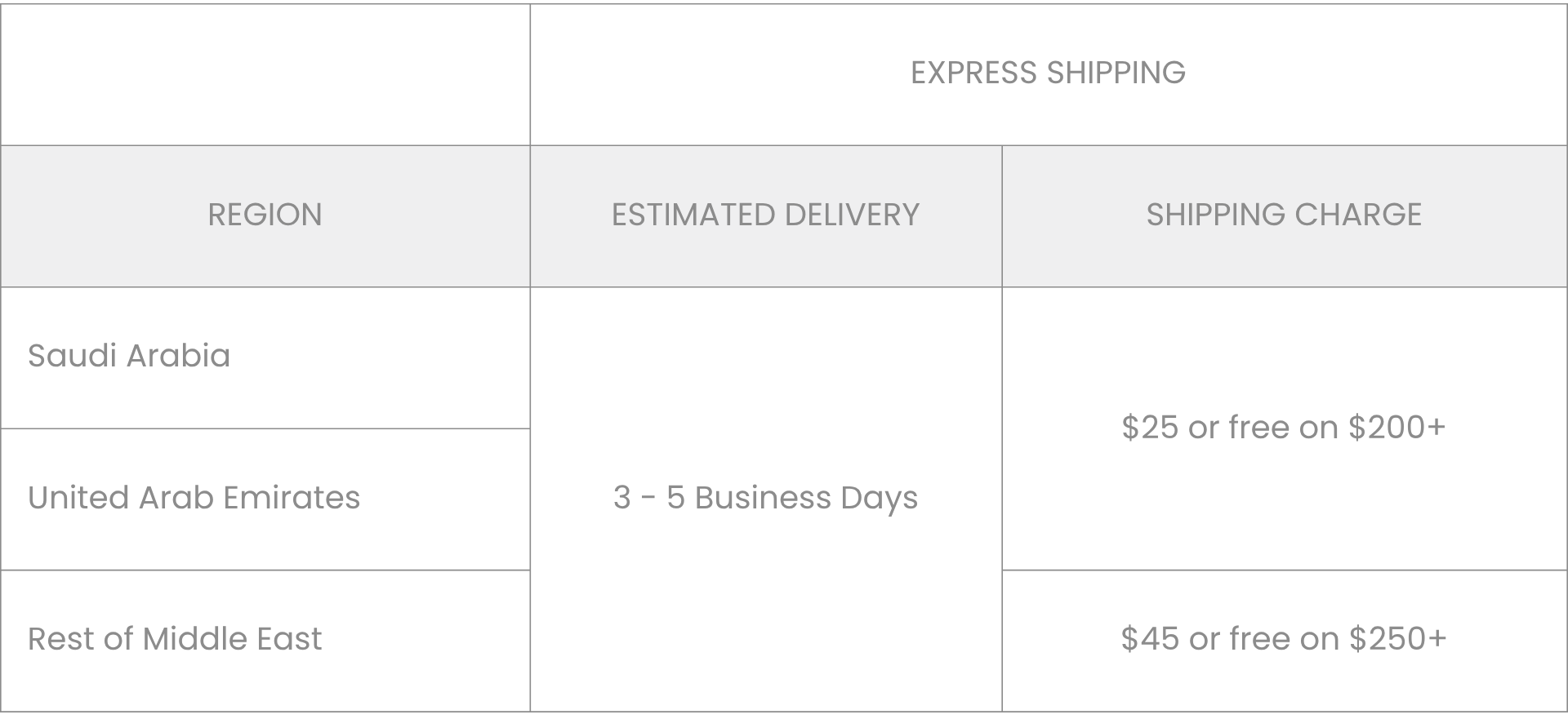The width and height of the screenshot is (1568, 719).
Task: Click the EXPRESS SHIPPING header cell
Action: pos(1048,73)
